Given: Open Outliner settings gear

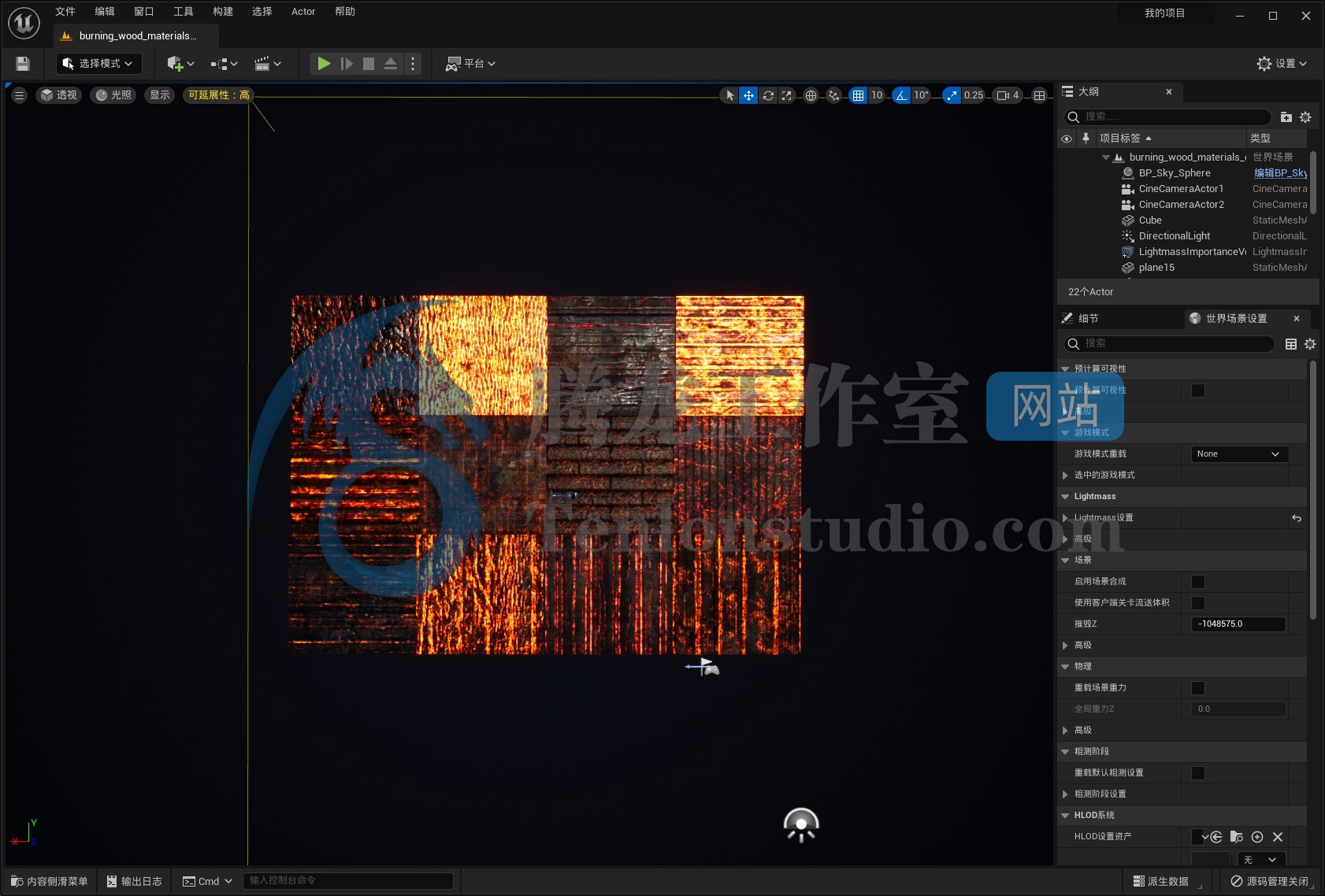Looking at the screenshot, I should (1305, 117).
